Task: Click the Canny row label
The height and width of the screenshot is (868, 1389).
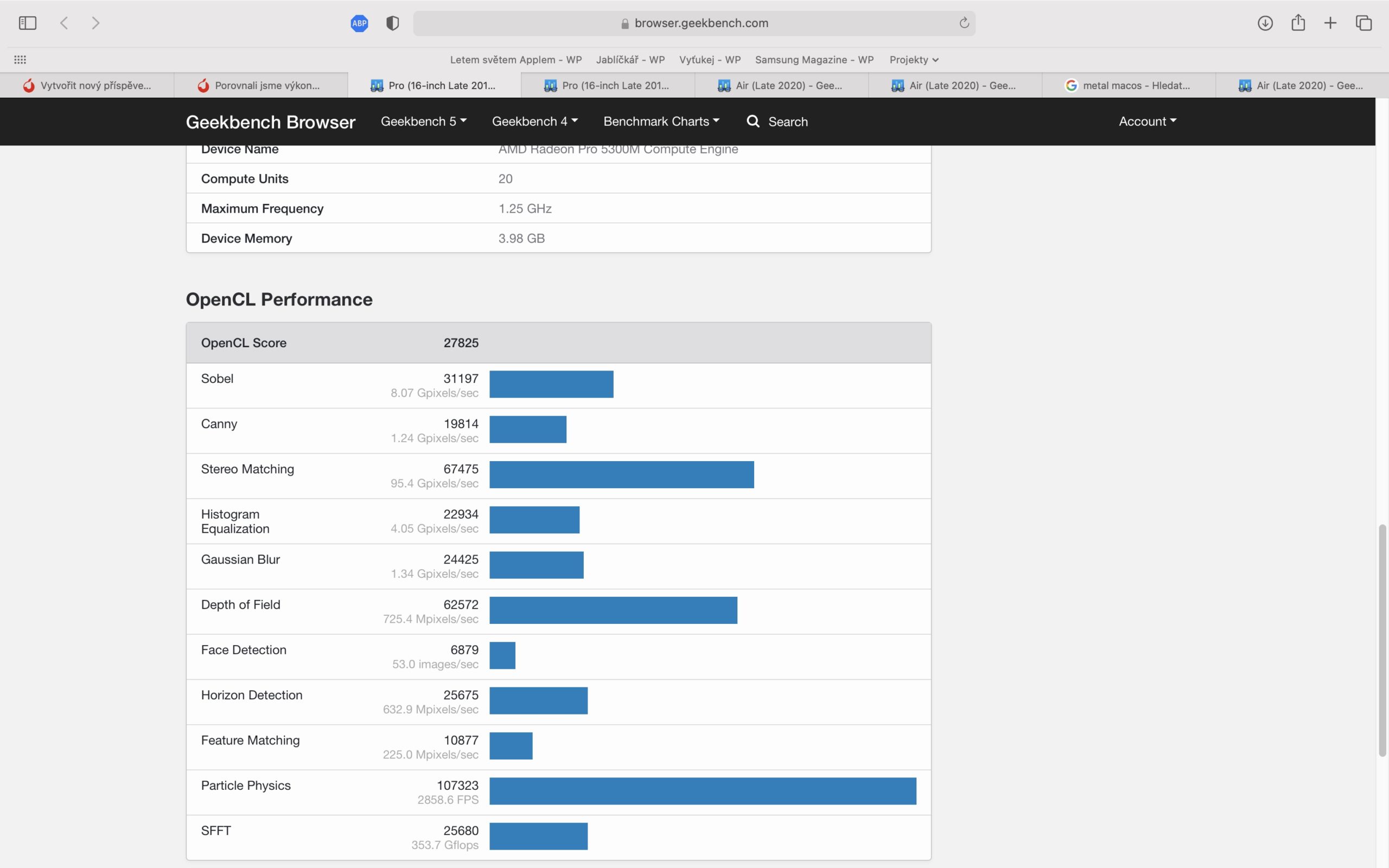Action: (219, 424)
